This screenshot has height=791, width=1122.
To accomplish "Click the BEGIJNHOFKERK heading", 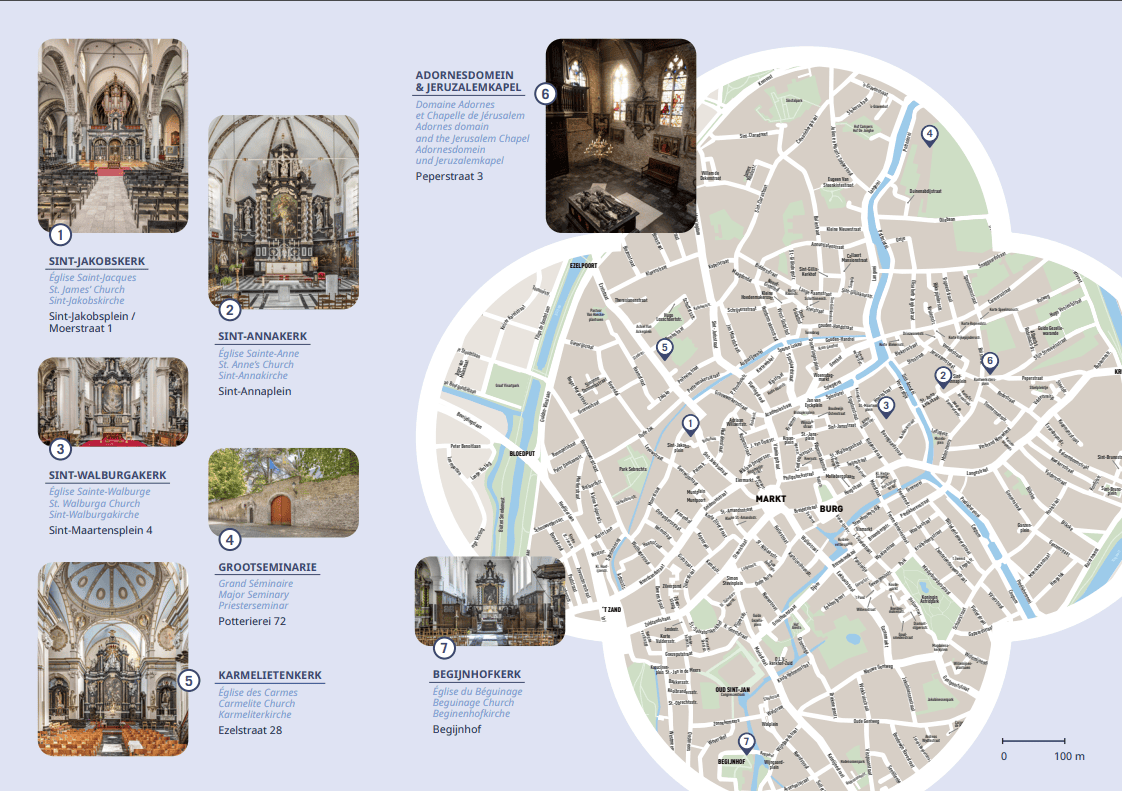I will pos(477,674).
